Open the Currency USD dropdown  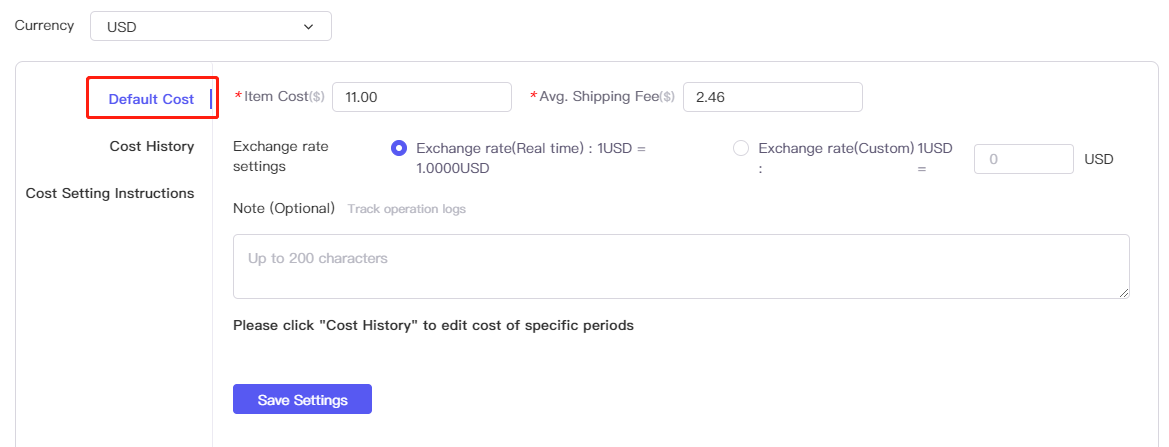point(210,27)
